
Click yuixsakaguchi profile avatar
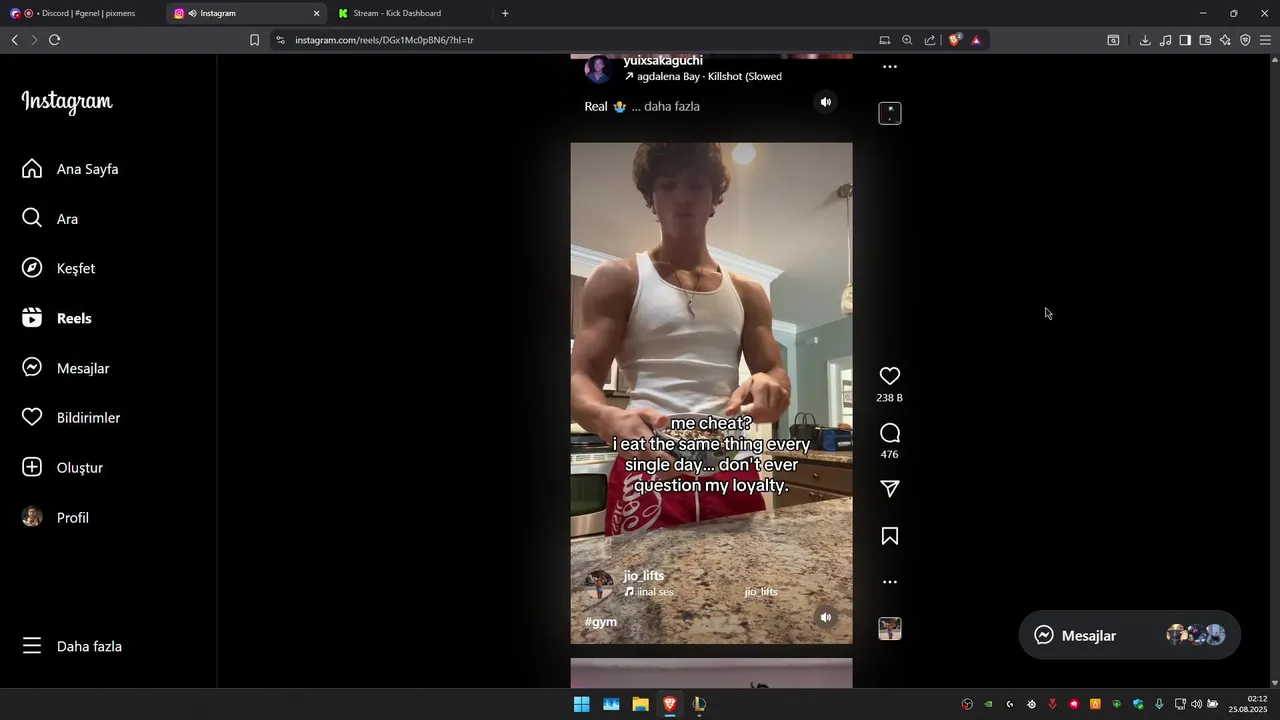tap(599, 69)
